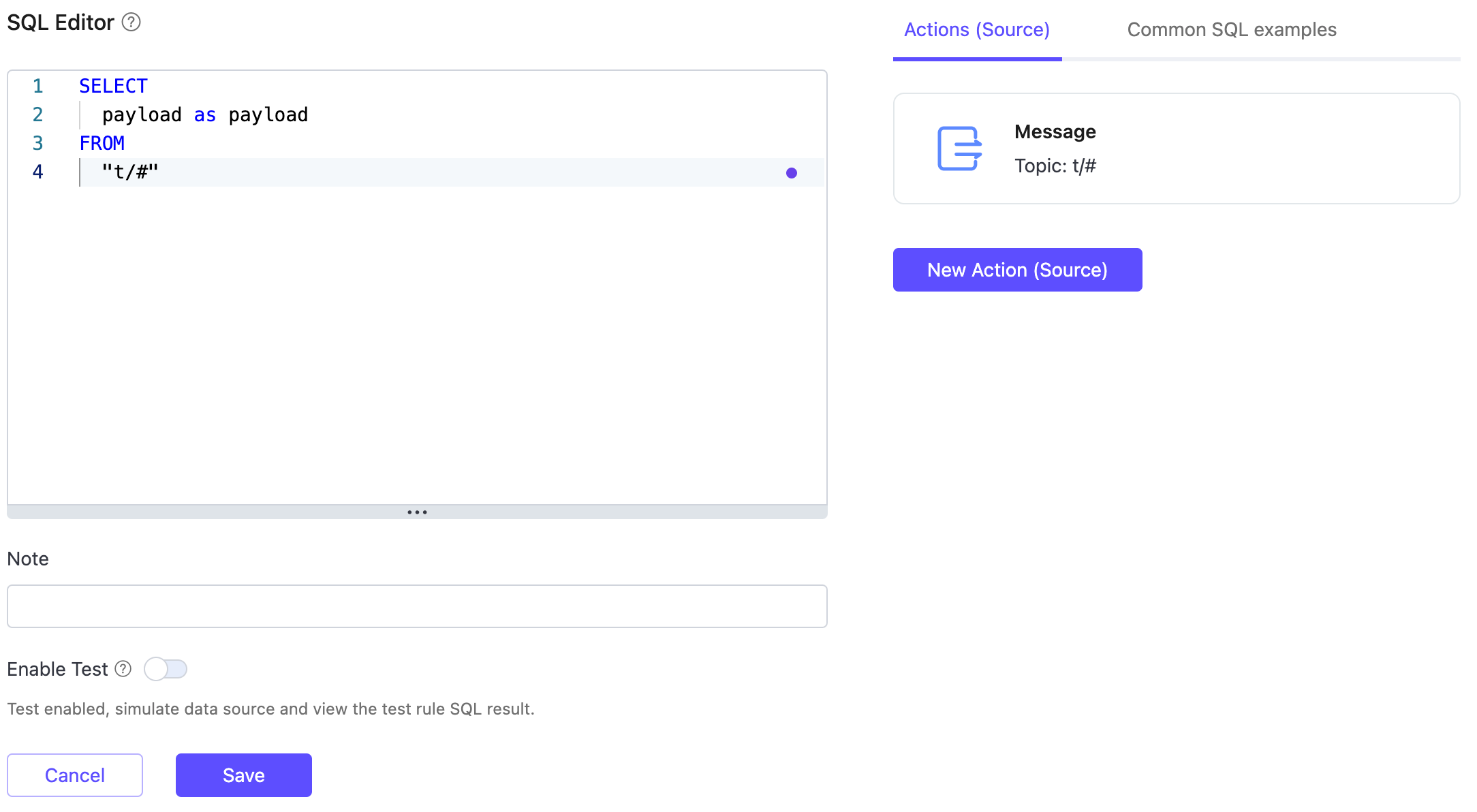
Task: Click the 'SQL Editor' heading label
Action: click(61, 22)
